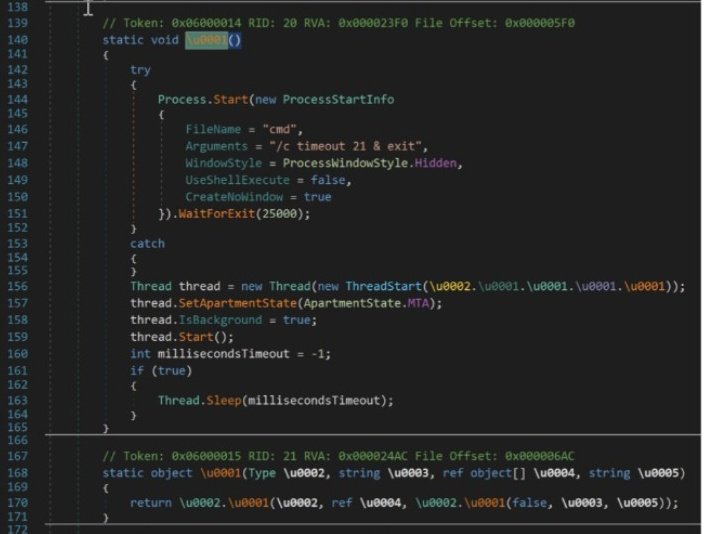Click the ThreadStart delegate type

click(383, 287)
